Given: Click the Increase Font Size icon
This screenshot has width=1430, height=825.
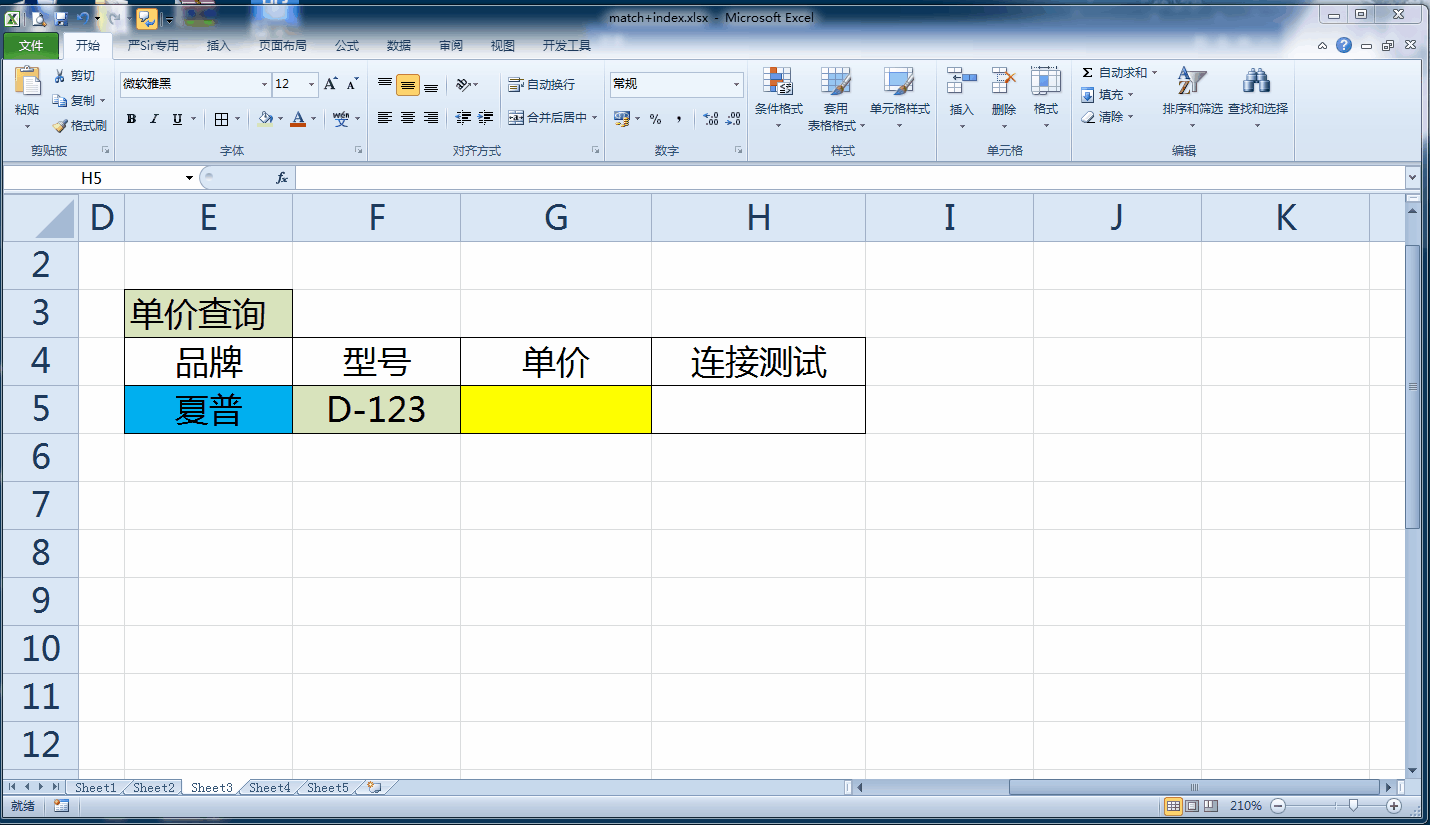Looking at the screenshot, I should click(x=330, y=84).
